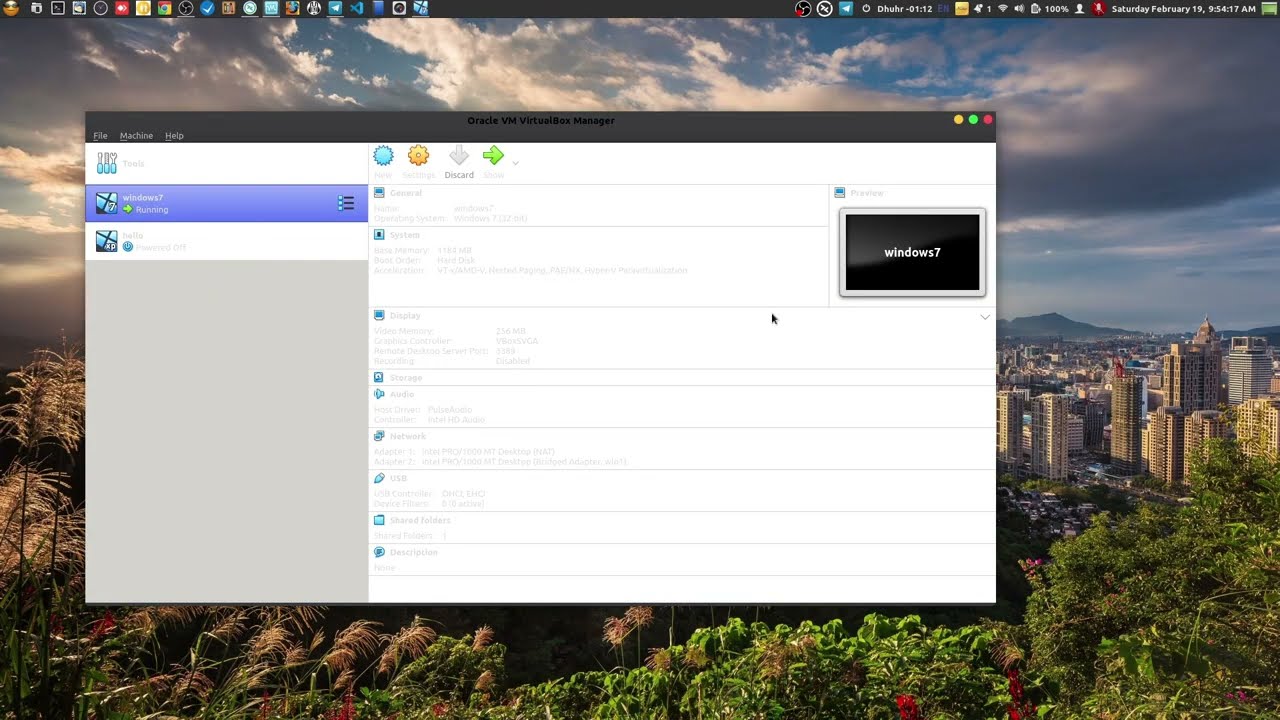Select the Tools entry in the sidebar
Viewport: 1280px width, 720px height.
coord(227,163)
